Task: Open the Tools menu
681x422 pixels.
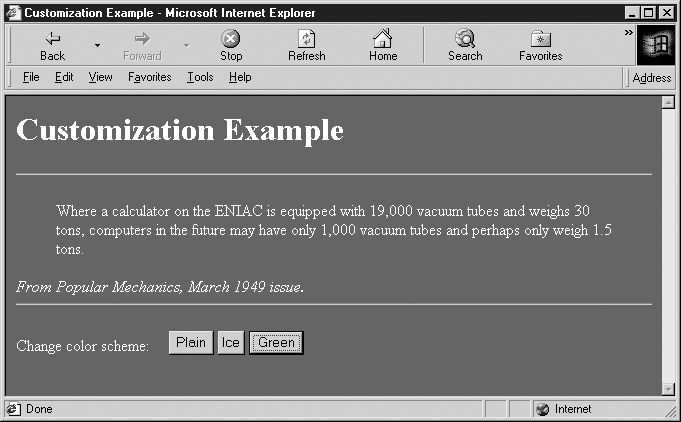Action: pos(200,77)
